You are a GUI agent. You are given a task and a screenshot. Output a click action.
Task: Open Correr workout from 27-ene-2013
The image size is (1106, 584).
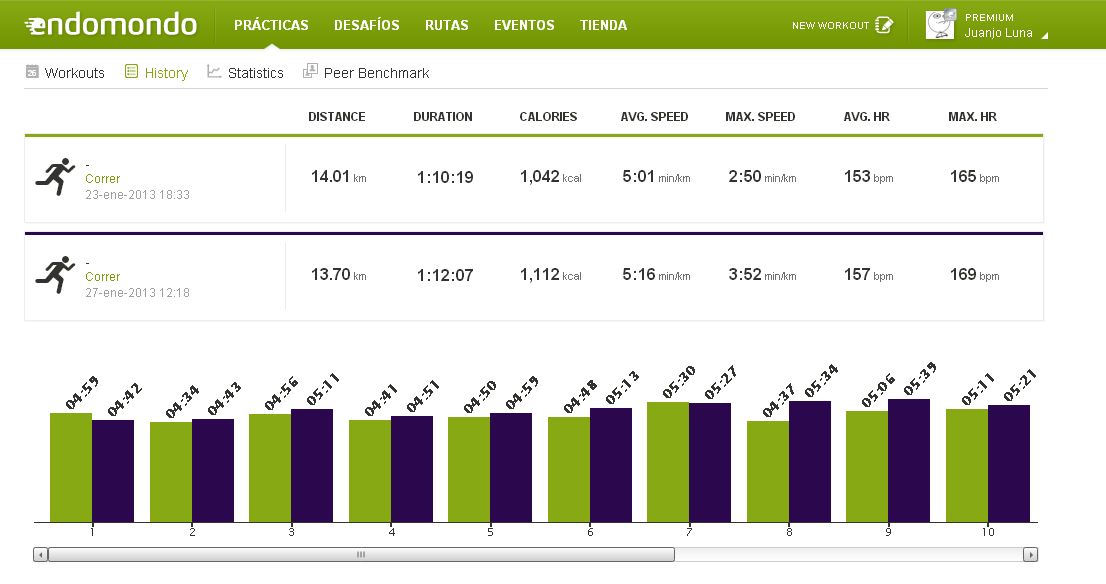pos(102,276)
